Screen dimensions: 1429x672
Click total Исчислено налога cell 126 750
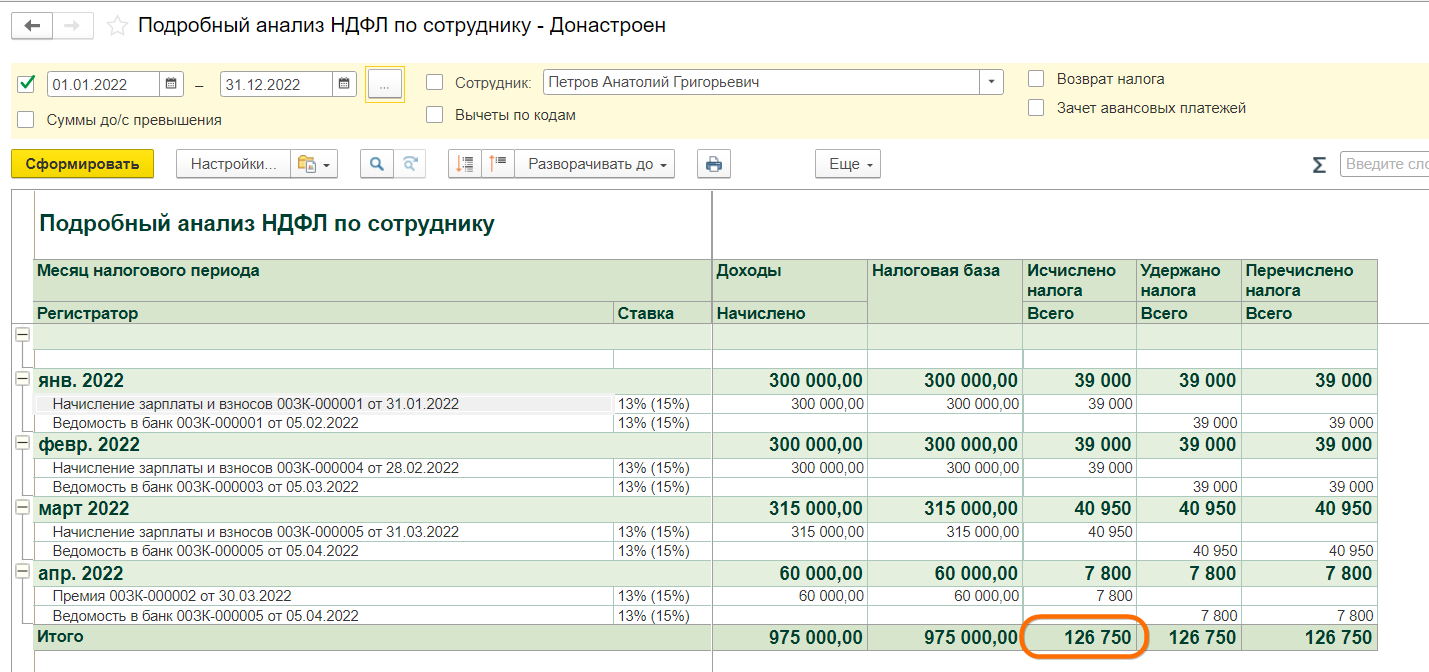coord(1080,637)
